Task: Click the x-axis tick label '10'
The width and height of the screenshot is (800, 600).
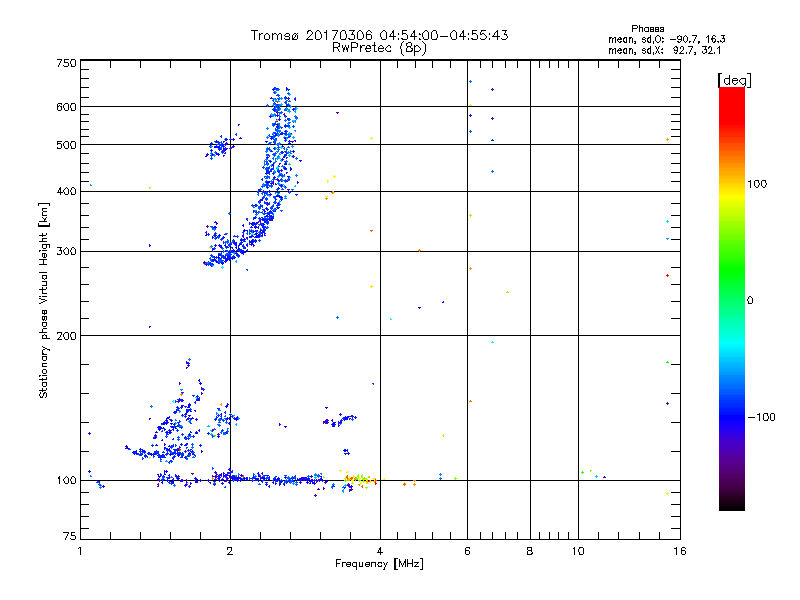Action: (578, 551)
